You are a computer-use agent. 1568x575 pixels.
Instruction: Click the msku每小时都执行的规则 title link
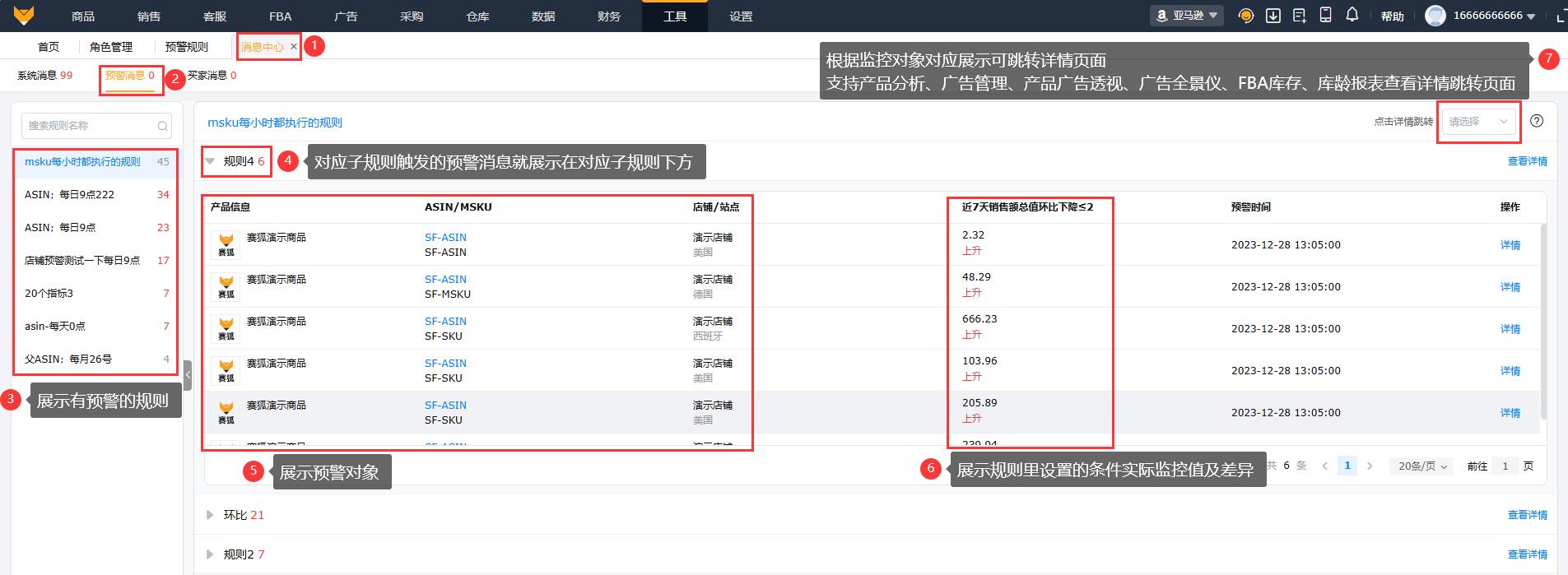[x=275, y=123]
